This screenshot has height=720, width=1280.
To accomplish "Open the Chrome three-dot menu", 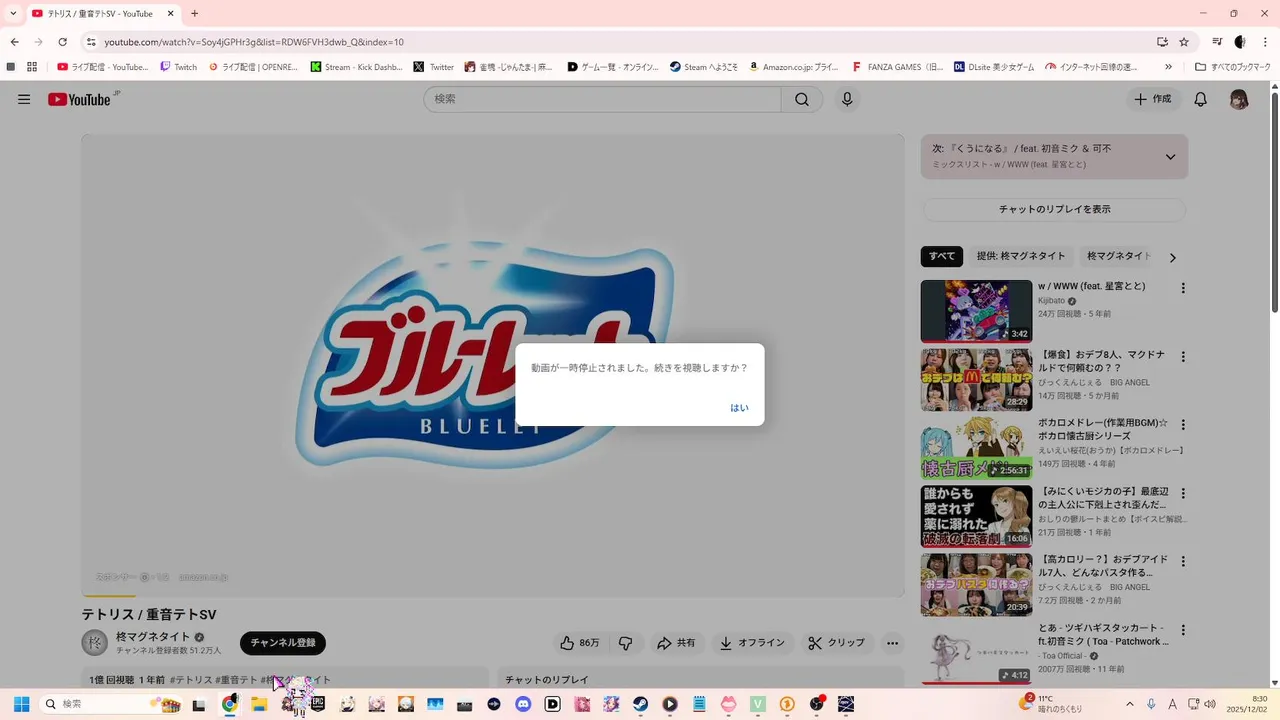I will coord(1264,42).
